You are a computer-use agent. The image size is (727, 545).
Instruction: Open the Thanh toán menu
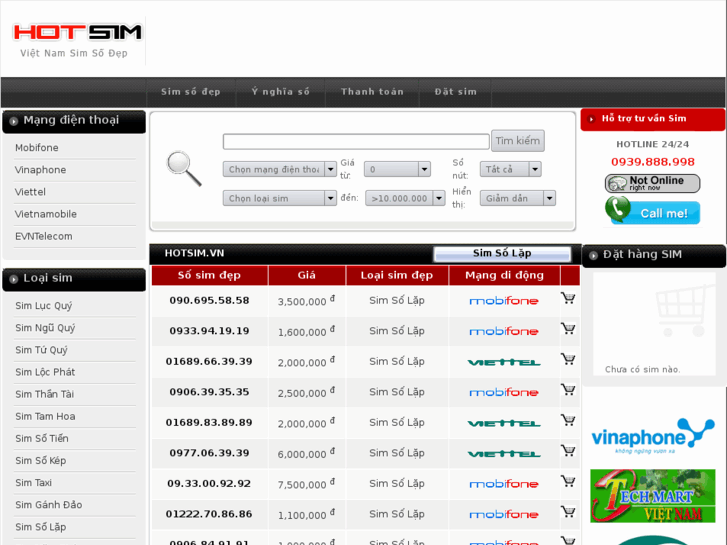(x=372, y=92)
